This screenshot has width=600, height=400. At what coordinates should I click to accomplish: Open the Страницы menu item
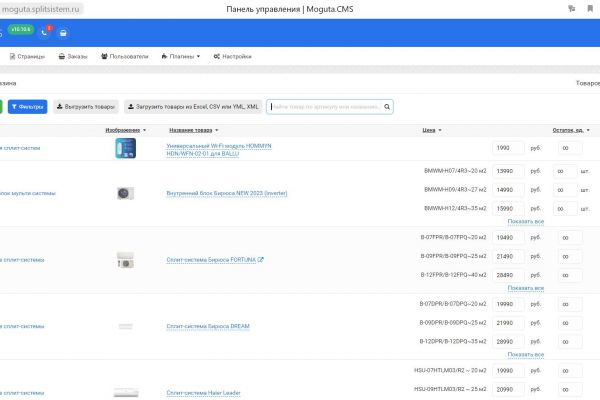(27, 56)
